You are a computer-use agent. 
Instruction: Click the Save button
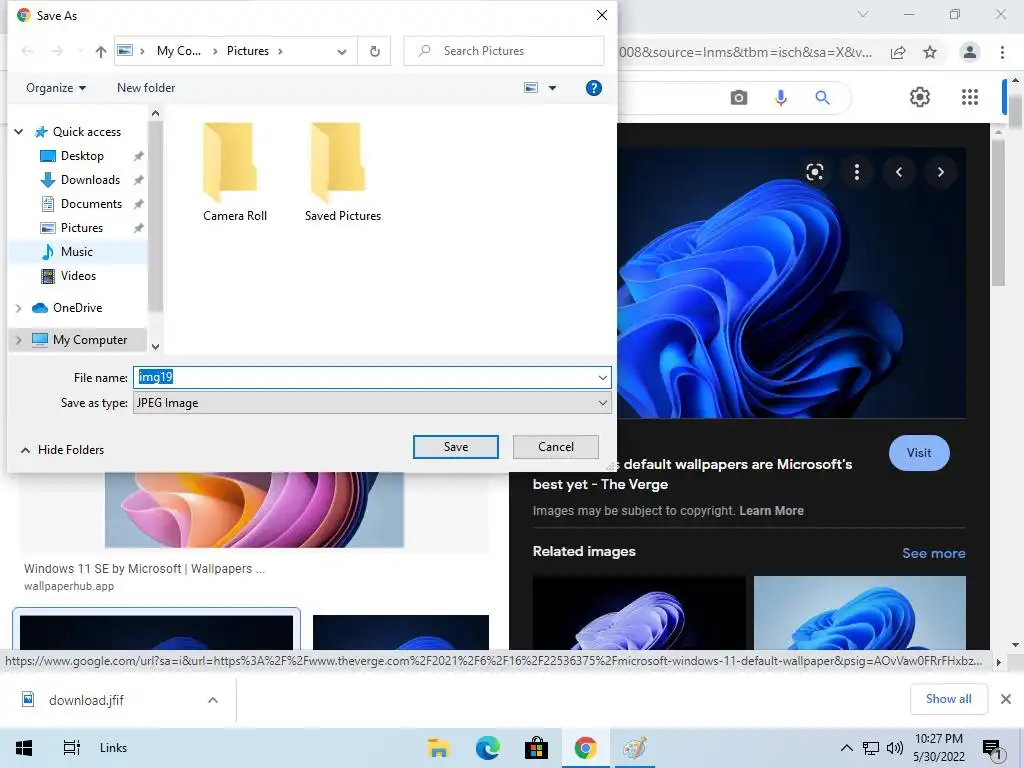(456, 447)
